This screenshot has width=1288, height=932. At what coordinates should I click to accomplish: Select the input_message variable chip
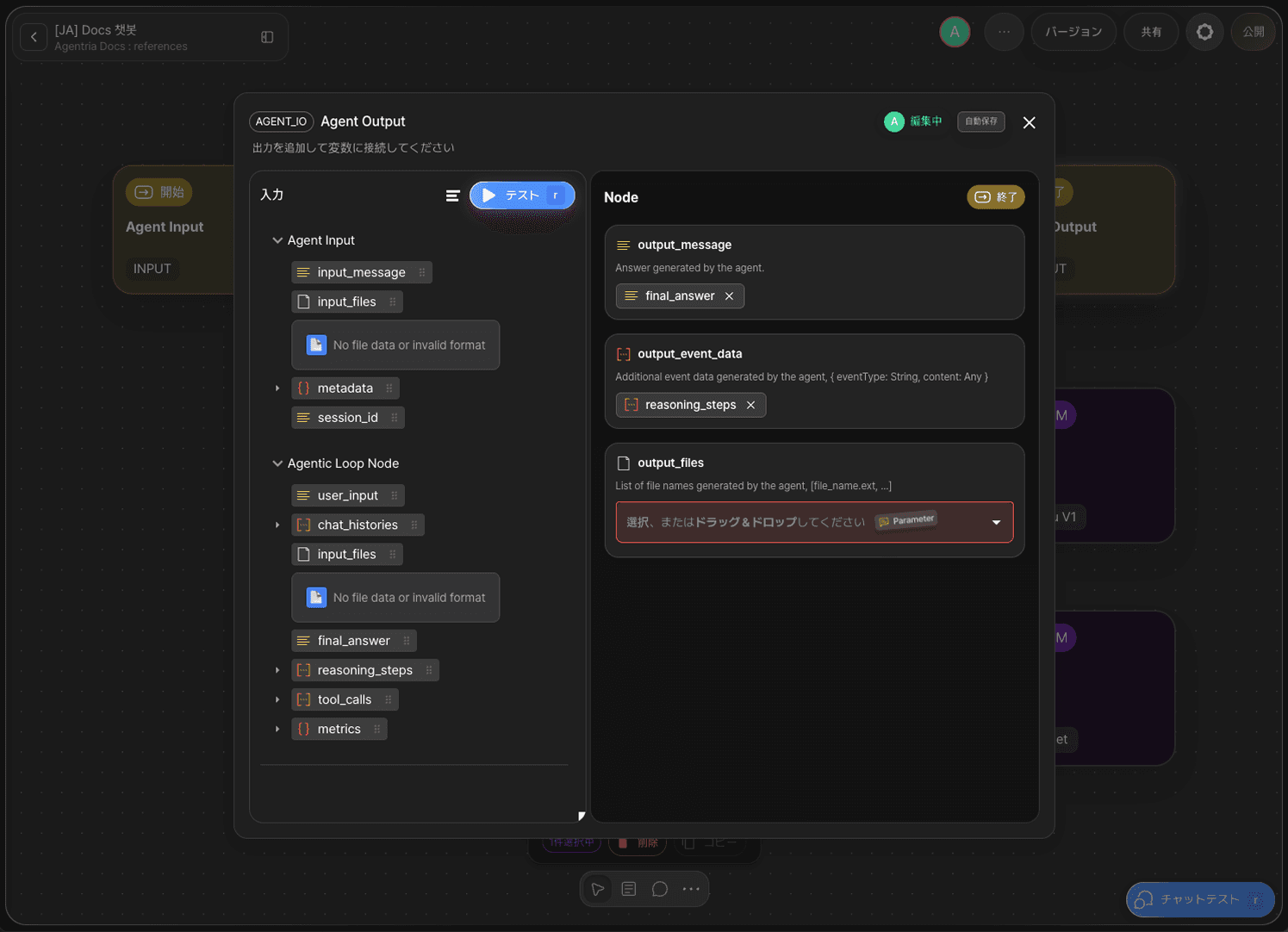coord(362,272)
